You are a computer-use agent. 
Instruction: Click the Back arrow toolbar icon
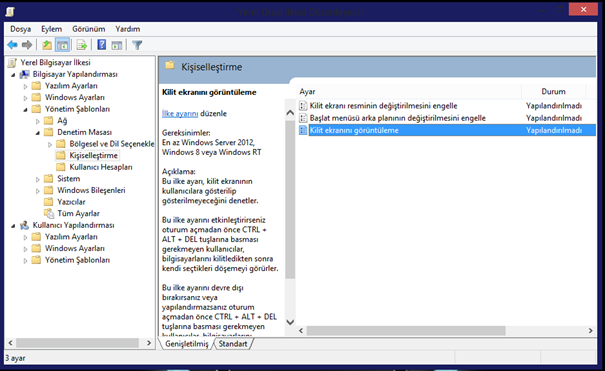tap(12, 45)
